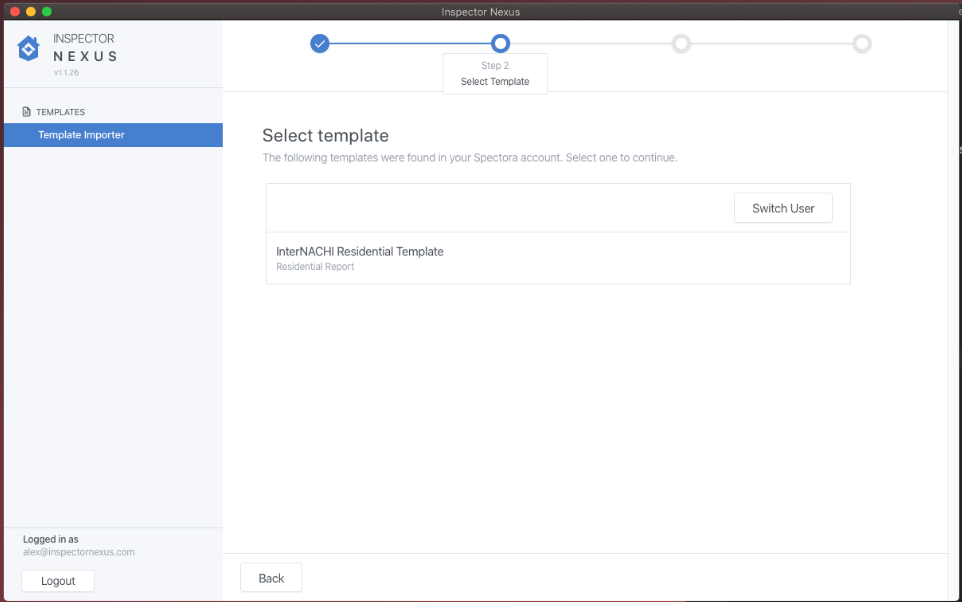
Task: Close the window with the red button
Action: (15, 11)
